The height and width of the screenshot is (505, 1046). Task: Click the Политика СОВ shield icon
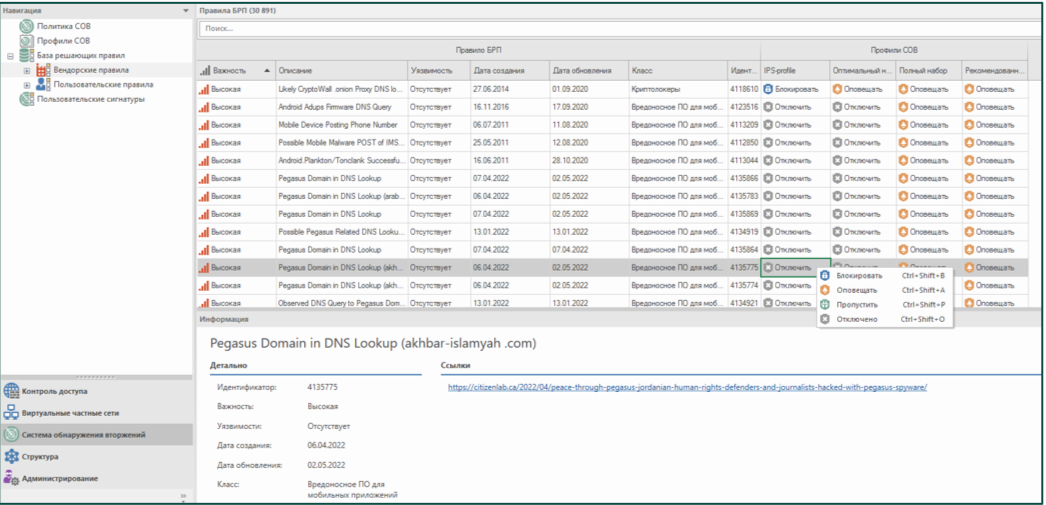(27, 26)
